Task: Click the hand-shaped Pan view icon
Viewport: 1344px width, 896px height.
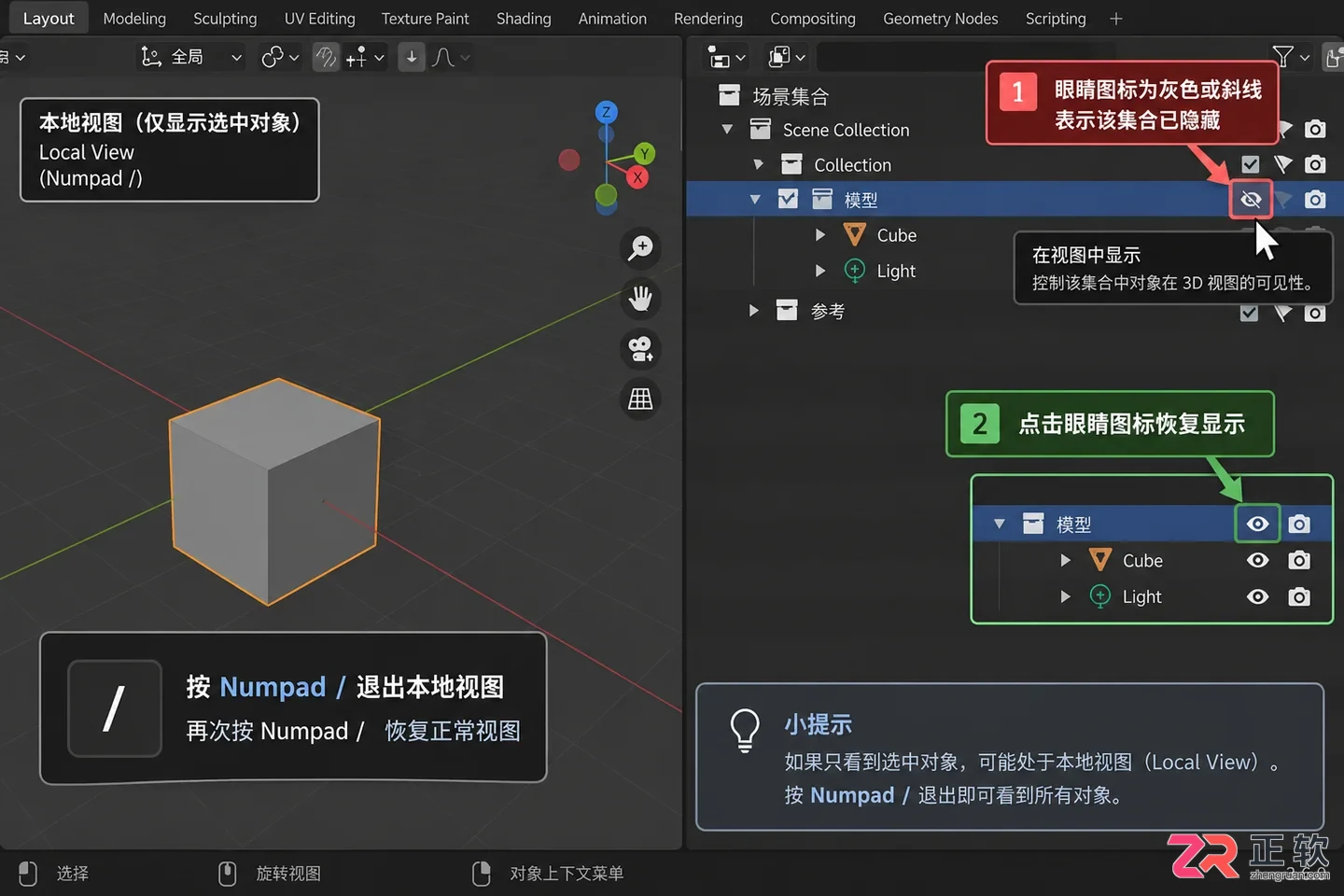Action: pyautogui.click(x=641, y=299)
